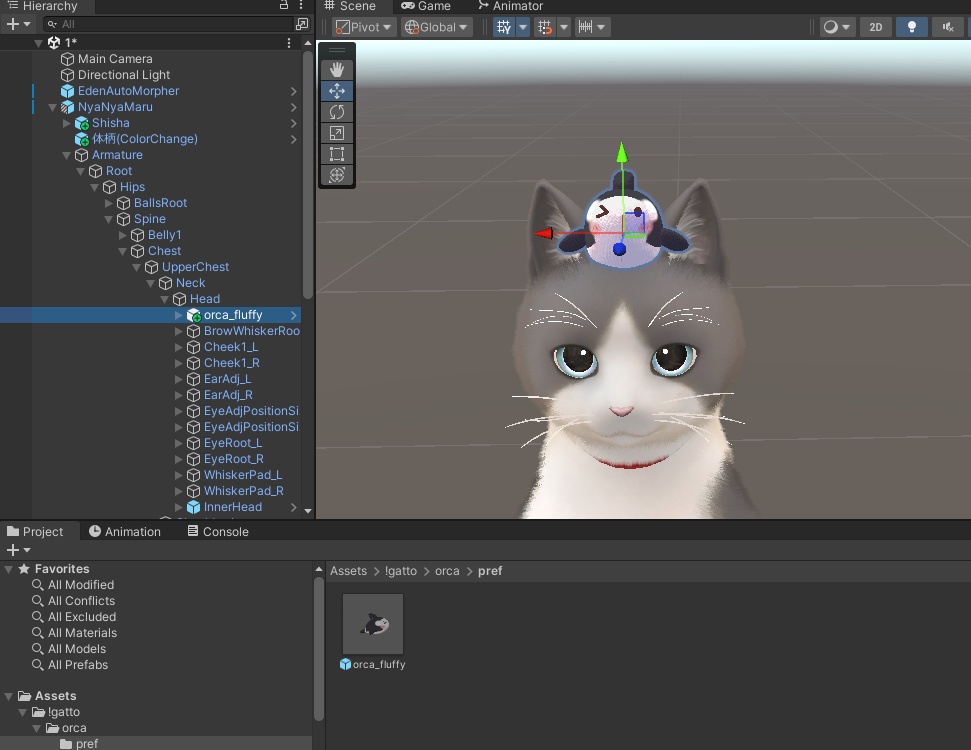971x750 pixels.
Task: Open Hierarchy panel options menu
Action: (302, 5)
